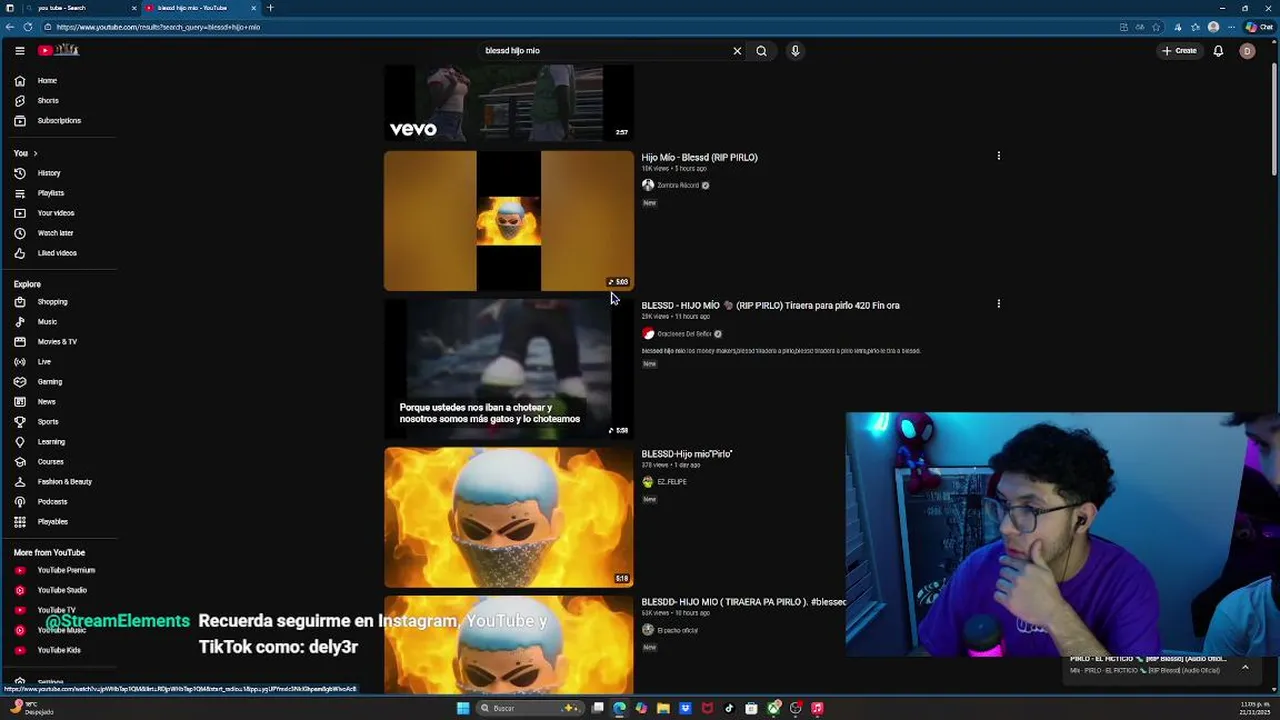
Task: Open YouTube notifications bell
Action: [x=1218, y=51]
